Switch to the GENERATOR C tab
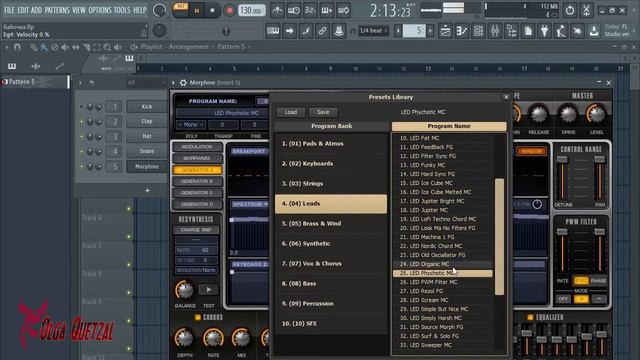The height and width of the screenshot is (360, 640). tap(197, 193)
